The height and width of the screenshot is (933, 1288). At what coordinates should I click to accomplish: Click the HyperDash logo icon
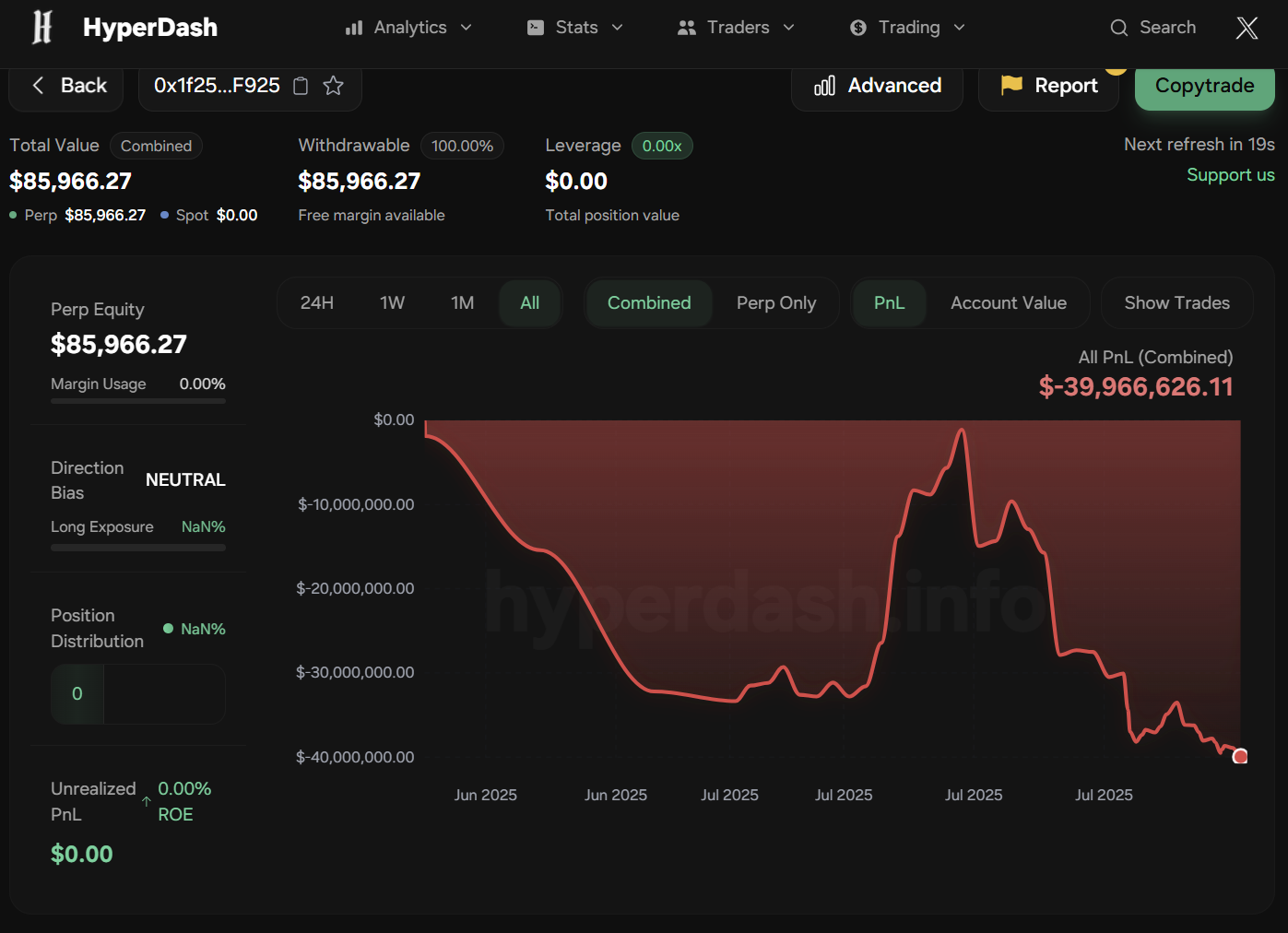pyautogui.click(x=42, y=28)
